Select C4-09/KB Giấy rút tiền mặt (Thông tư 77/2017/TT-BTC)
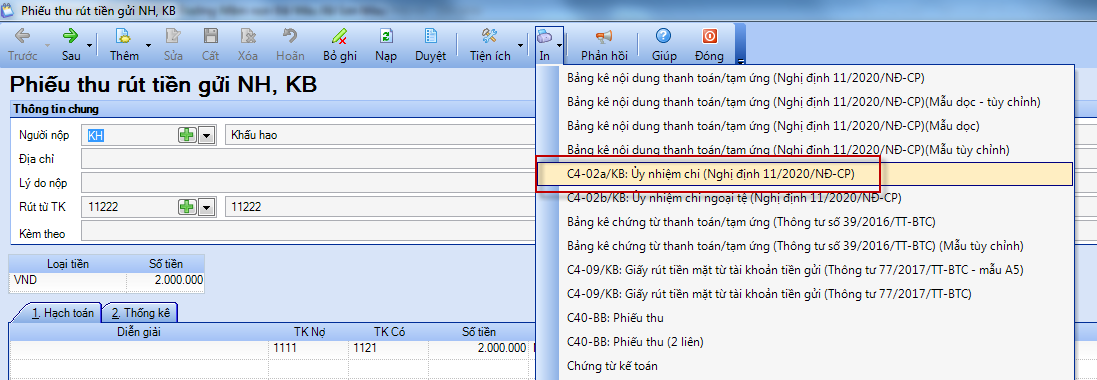The image size is (1097, 380). pyautogui.click(x=805, y=293)
